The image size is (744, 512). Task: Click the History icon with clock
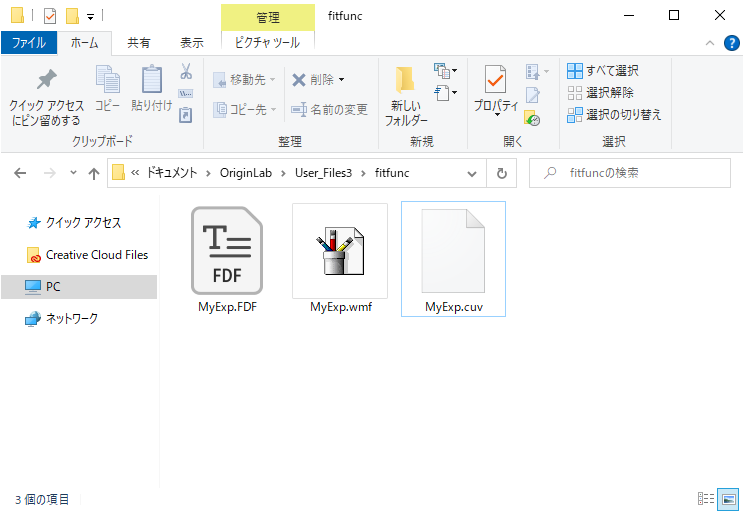tap(532, 118)
